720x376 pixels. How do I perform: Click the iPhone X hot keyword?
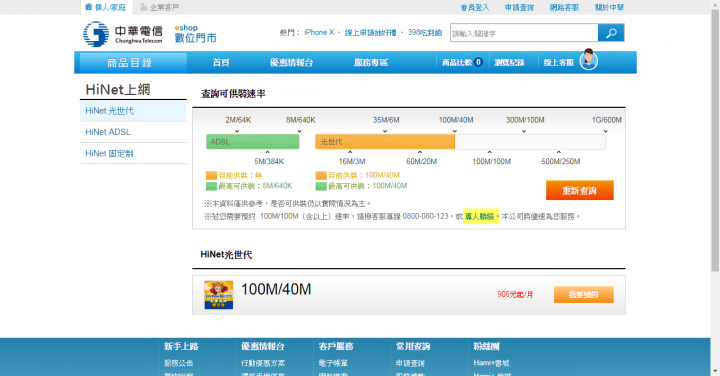[319, 33]
